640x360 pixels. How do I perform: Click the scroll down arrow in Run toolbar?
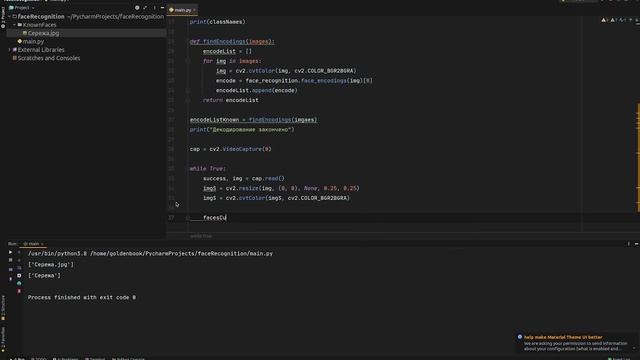tap(19, 260)
